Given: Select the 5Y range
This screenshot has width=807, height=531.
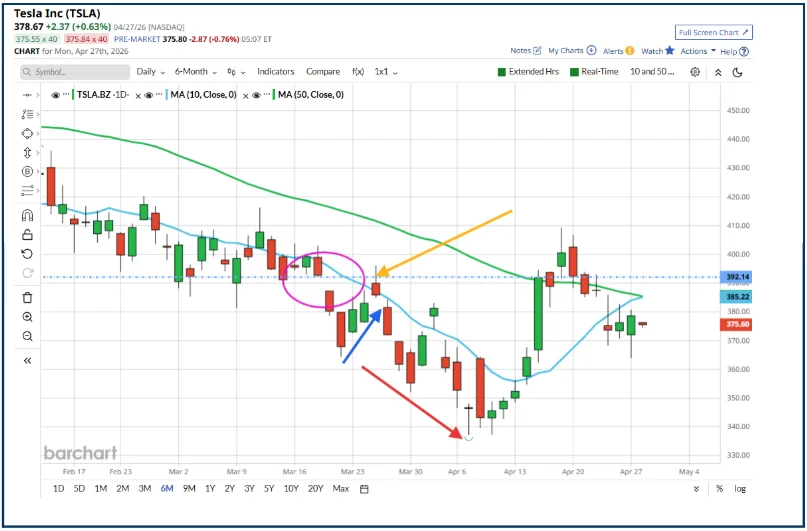Looking at the screenshot, I should 269,489.
